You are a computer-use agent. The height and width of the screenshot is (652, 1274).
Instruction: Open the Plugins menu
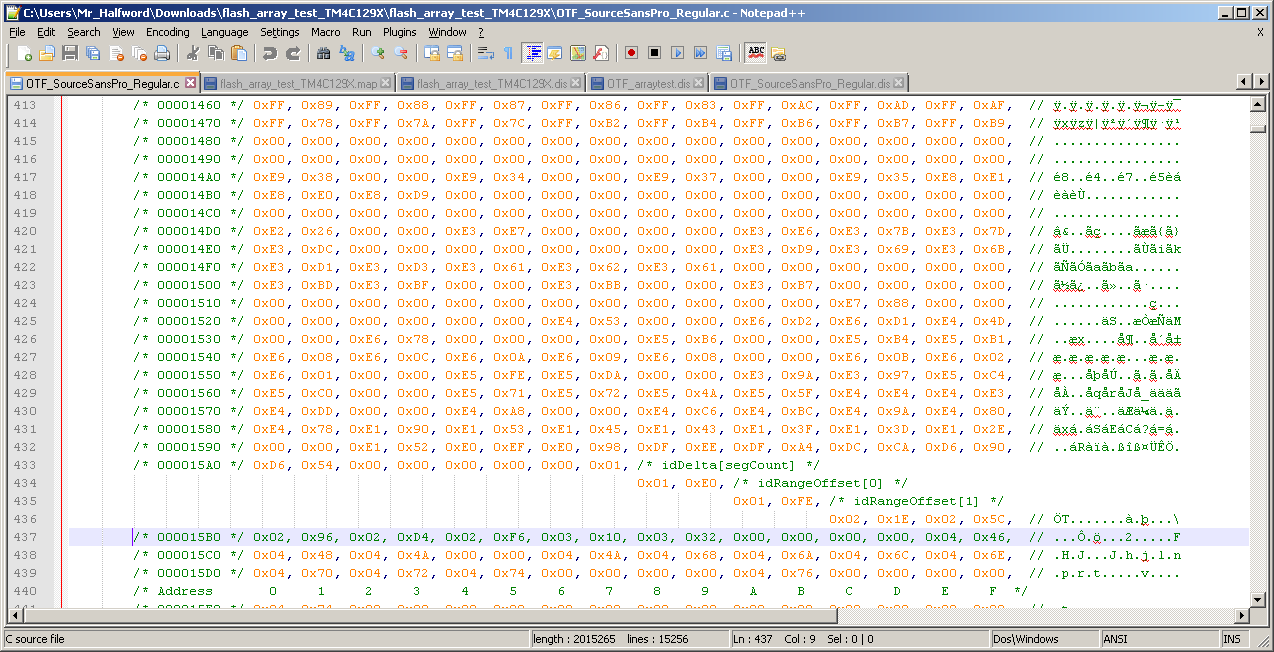point(399,32)
